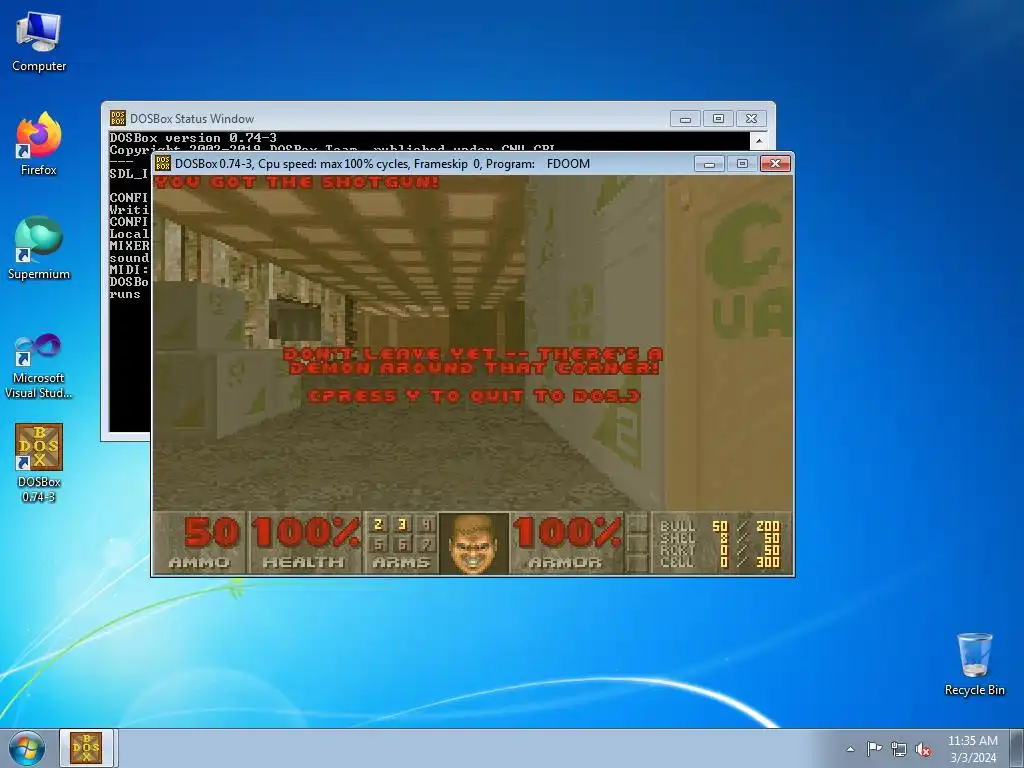The height and width of the screenshot is (768, 1024).
Task: Click weapon slot 7 in ARMS panel
Action: (x=426, y=543)
